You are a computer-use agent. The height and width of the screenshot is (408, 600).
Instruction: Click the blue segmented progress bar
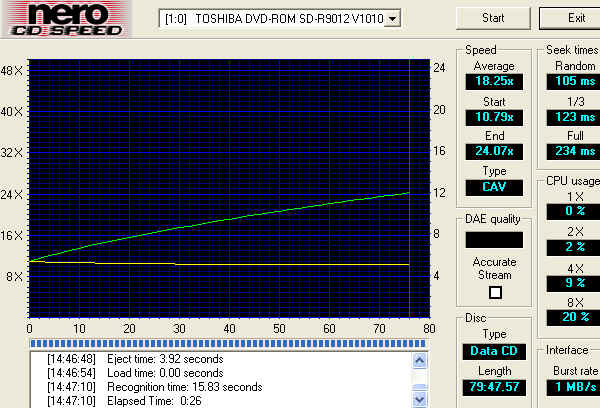[228, 343]
